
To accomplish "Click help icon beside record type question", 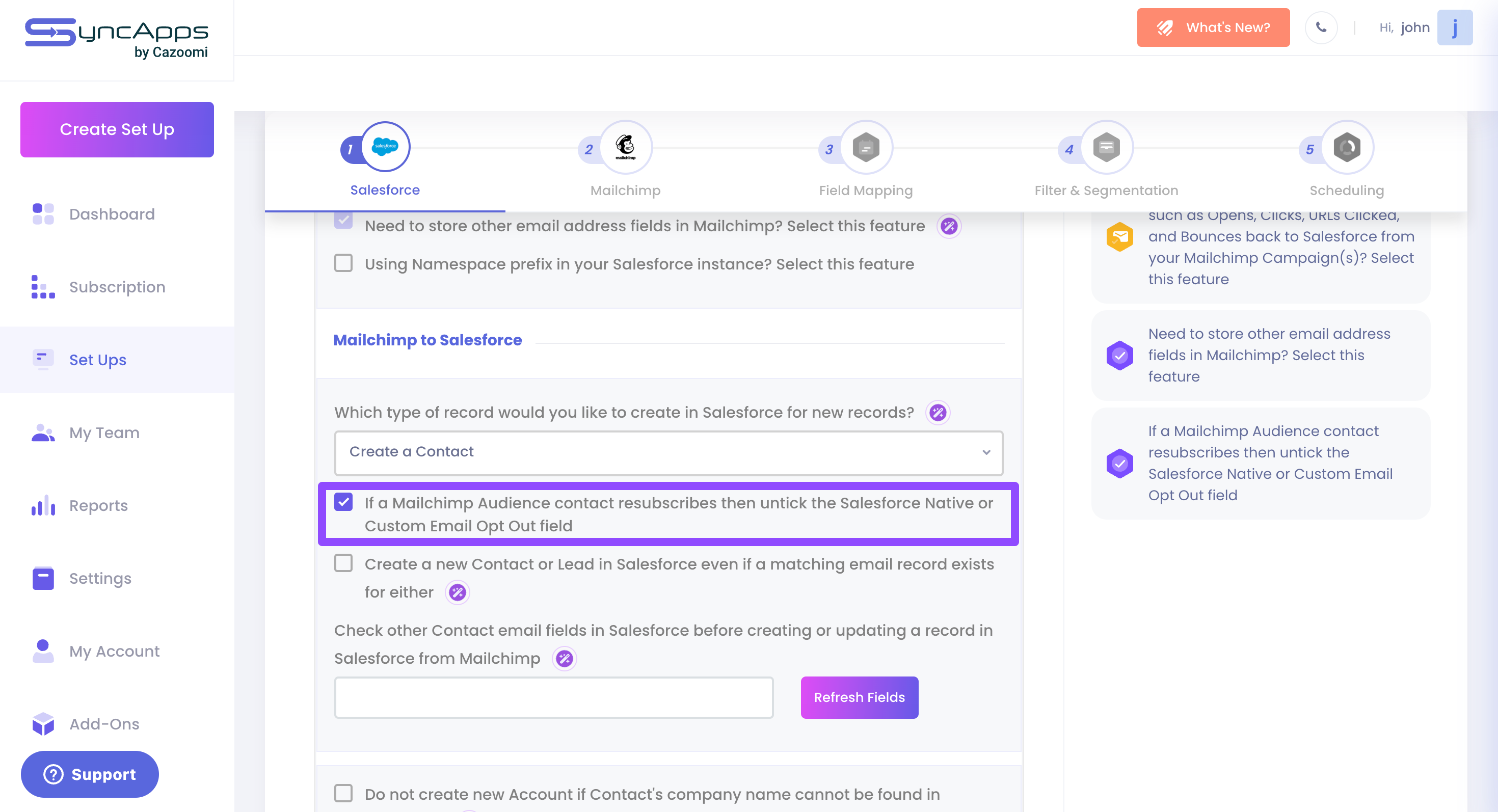I will coord(938,413).
